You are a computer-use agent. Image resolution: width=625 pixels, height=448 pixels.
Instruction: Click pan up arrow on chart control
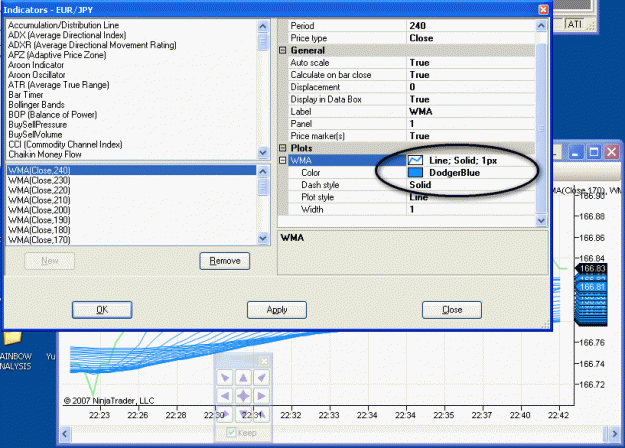(x=243, y=377)
